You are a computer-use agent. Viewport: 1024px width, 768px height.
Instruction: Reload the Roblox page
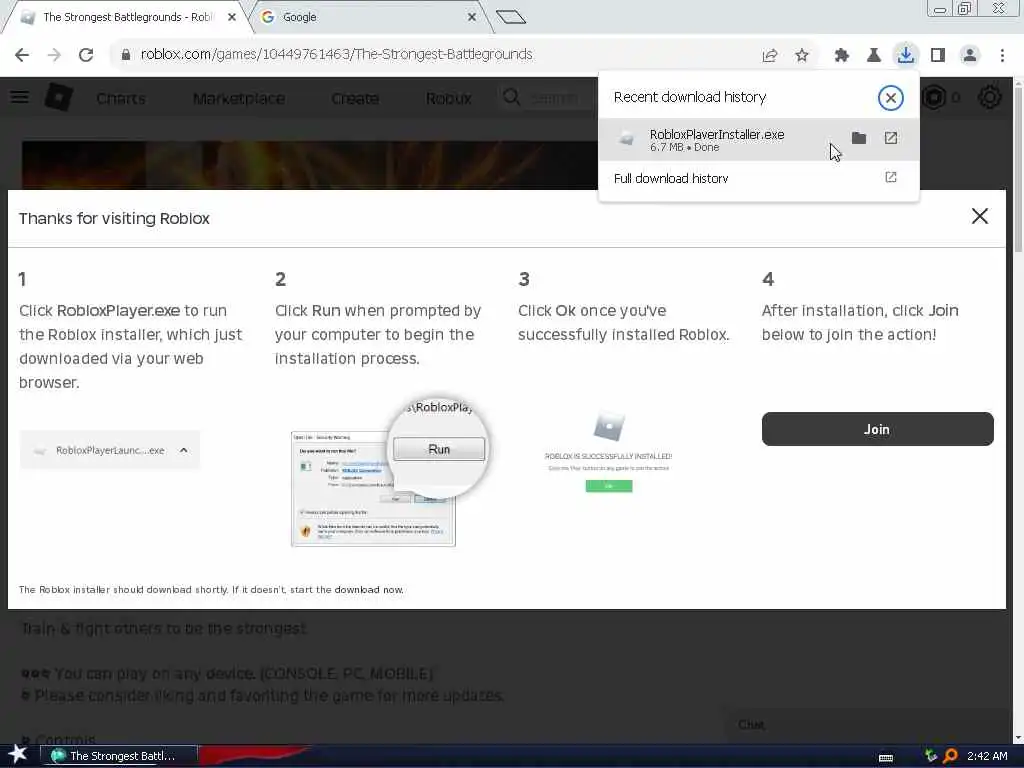coord(86,55)
